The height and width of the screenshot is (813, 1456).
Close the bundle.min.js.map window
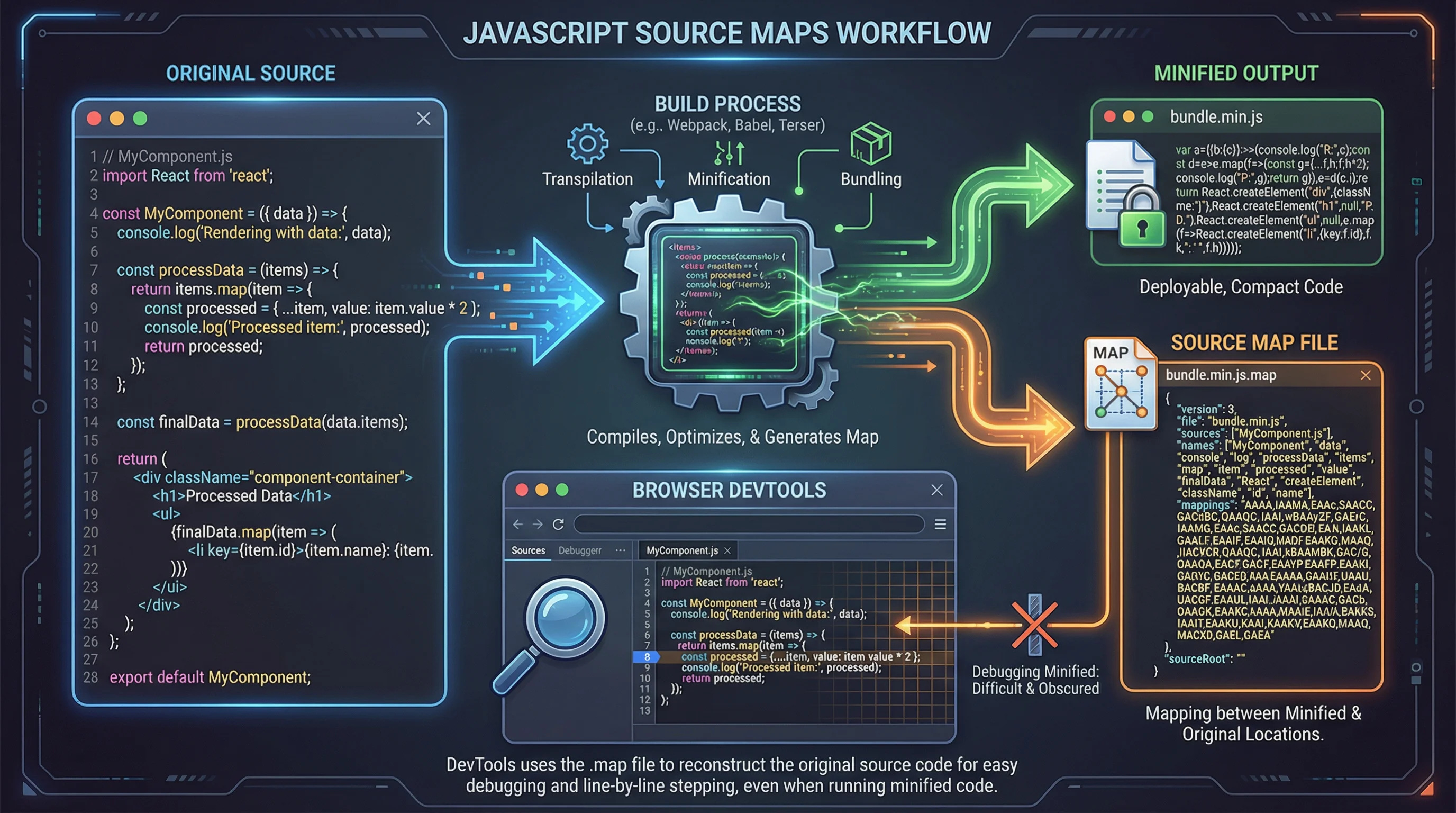[1366, 375]
